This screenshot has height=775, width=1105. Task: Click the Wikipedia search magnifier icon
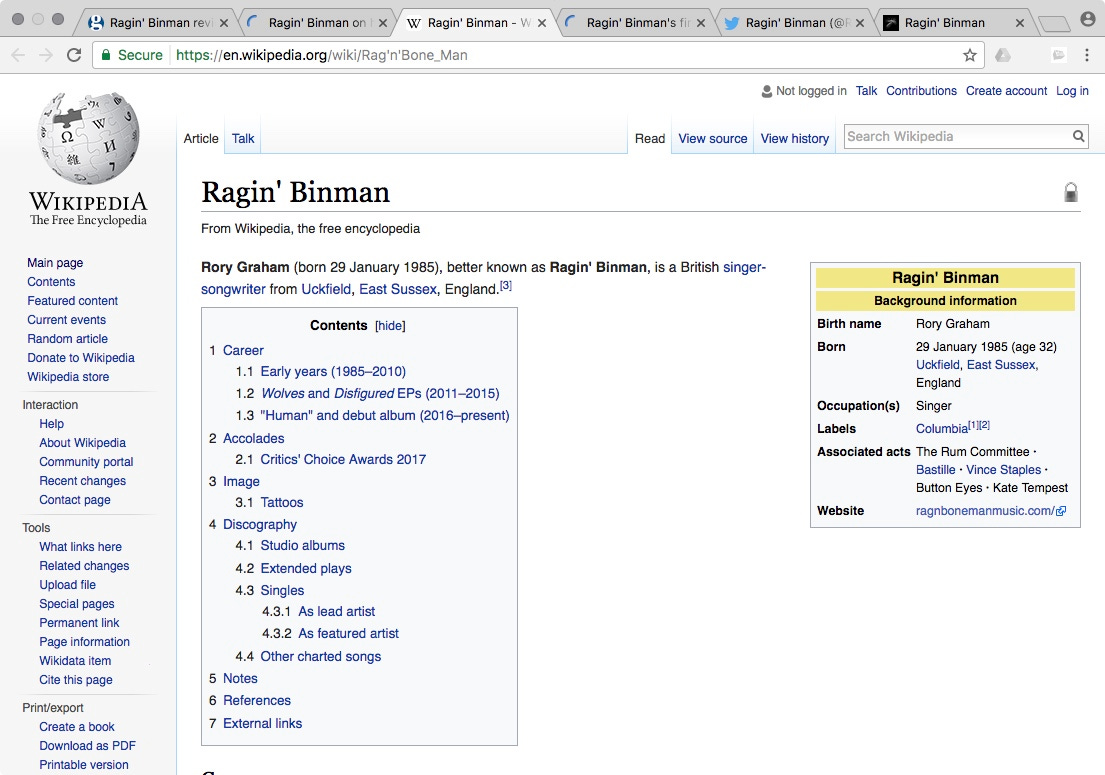[x=1078, y=136]
